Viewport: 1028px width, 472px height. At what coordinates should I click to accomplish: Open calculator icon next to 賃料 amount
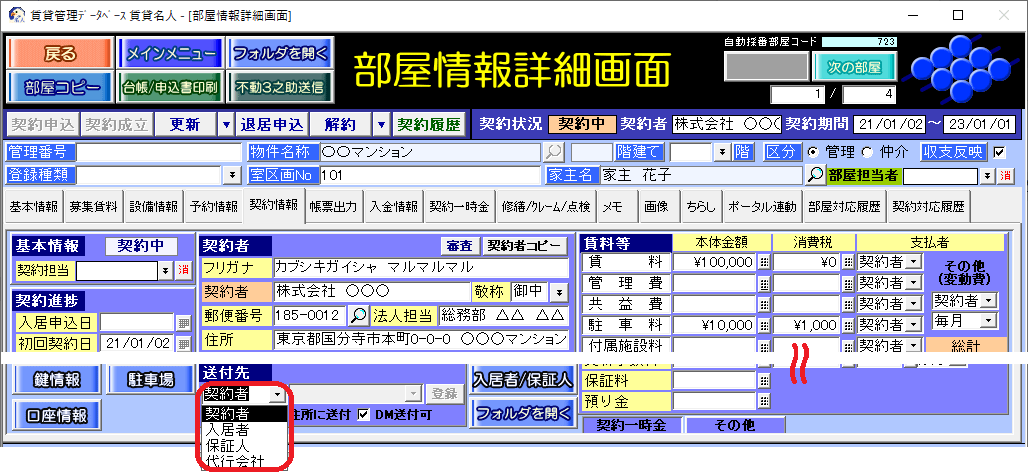pos(763,262)
